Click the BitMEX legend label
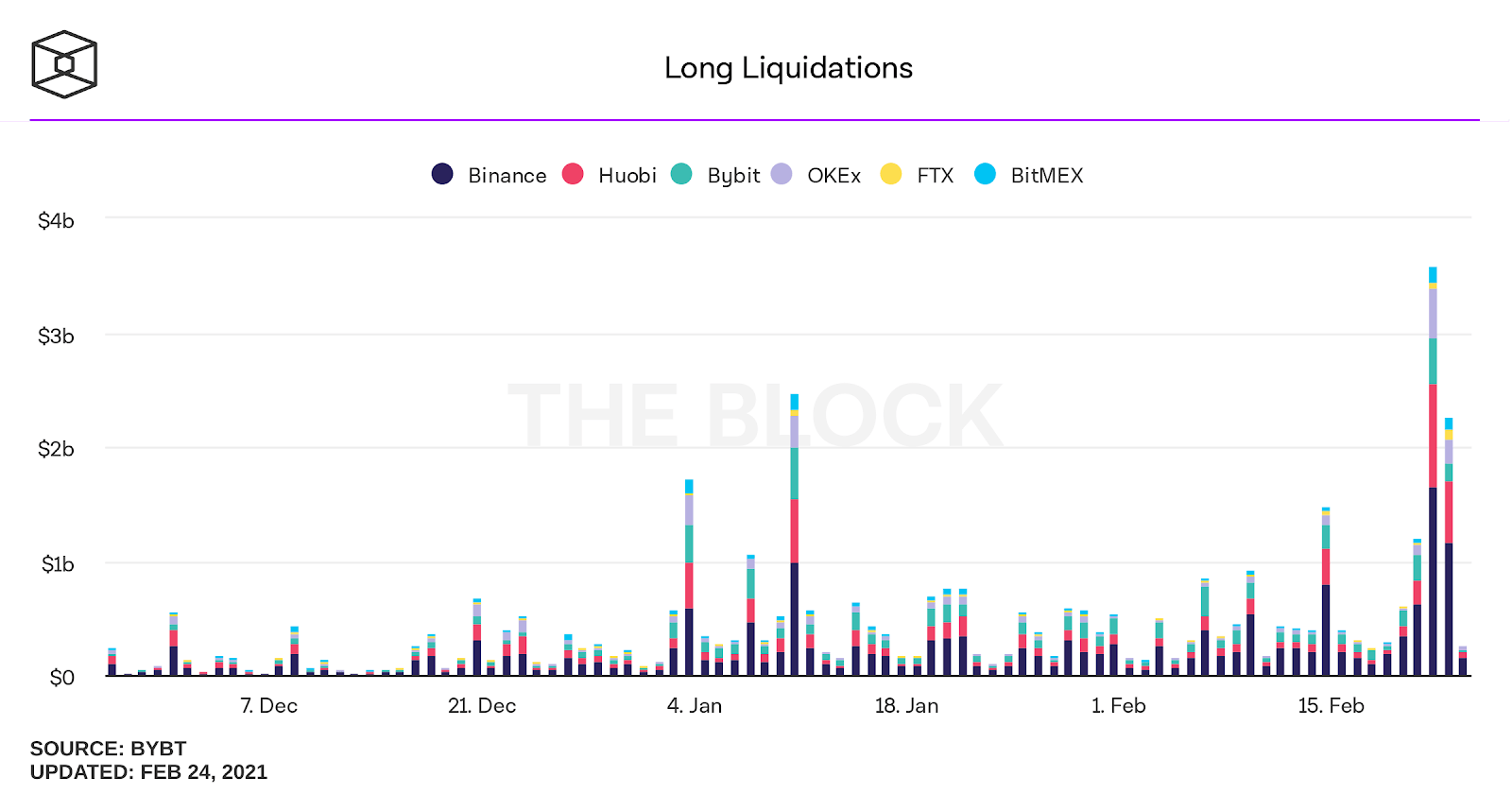The height and width of the screenshot is (794, 1512). 1047,175
